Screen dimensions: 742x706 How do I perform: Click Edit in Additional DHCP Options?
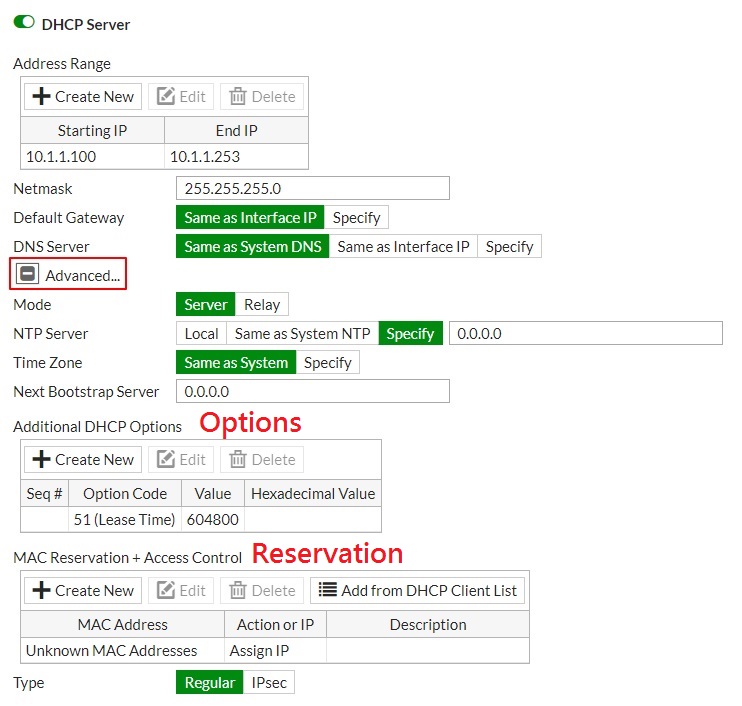click(x=180, y=459)
